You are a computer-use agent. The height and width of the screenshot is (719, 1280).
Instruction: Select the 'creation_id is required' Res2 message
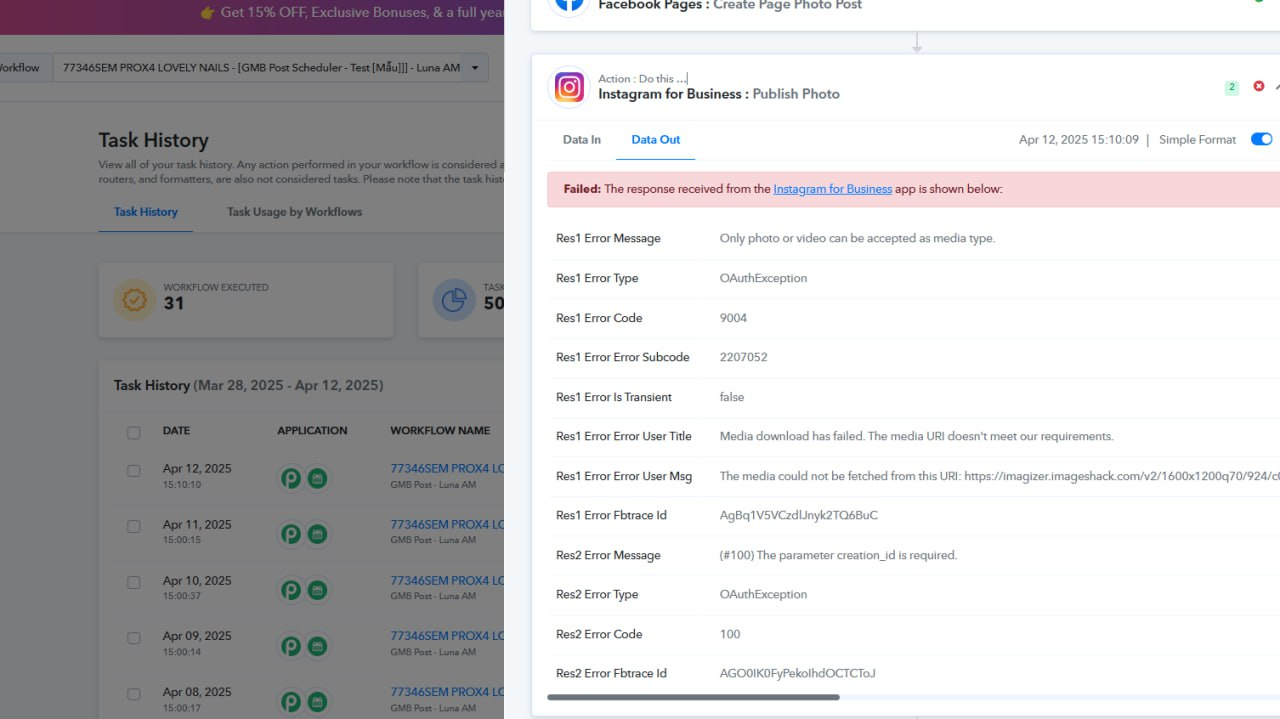(838, 555)
